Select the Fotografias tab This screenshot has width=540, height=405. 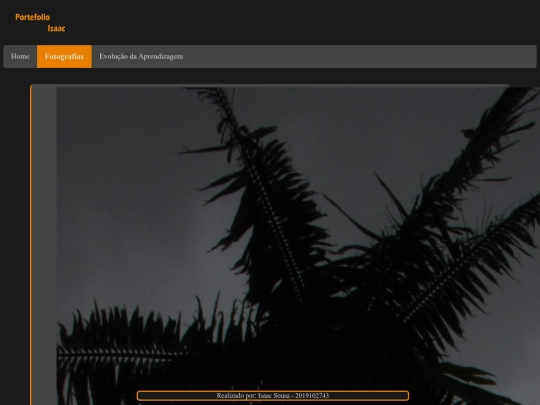(64, 56)
